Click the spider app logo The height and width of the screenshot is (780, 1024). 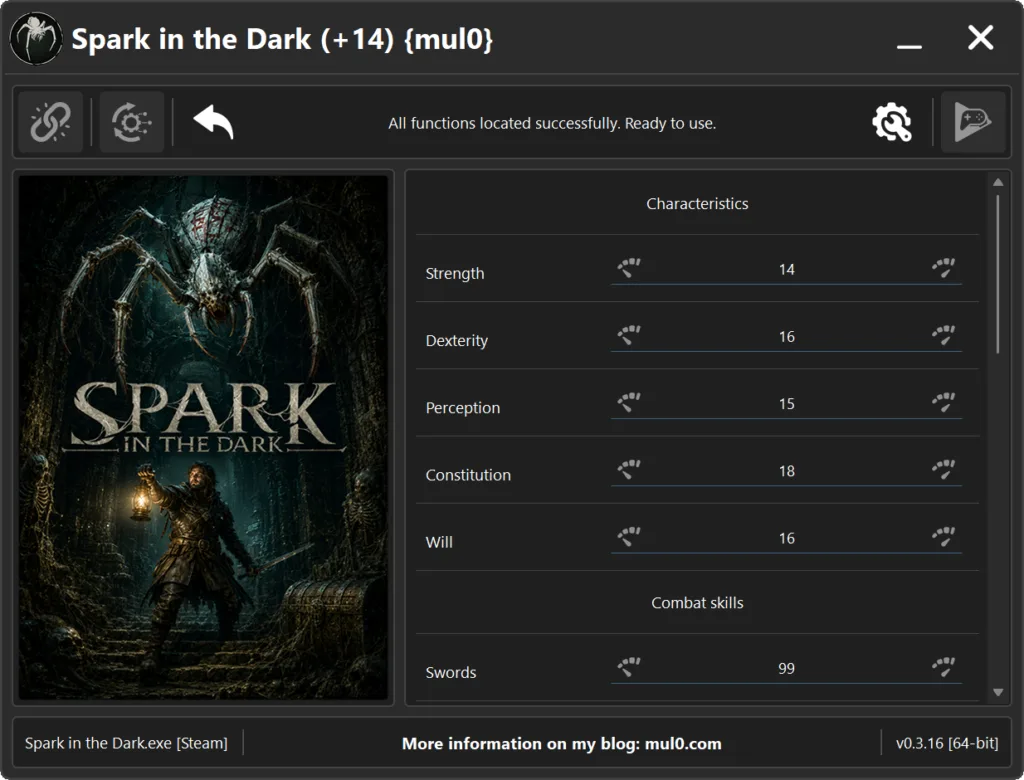(36, 39)
